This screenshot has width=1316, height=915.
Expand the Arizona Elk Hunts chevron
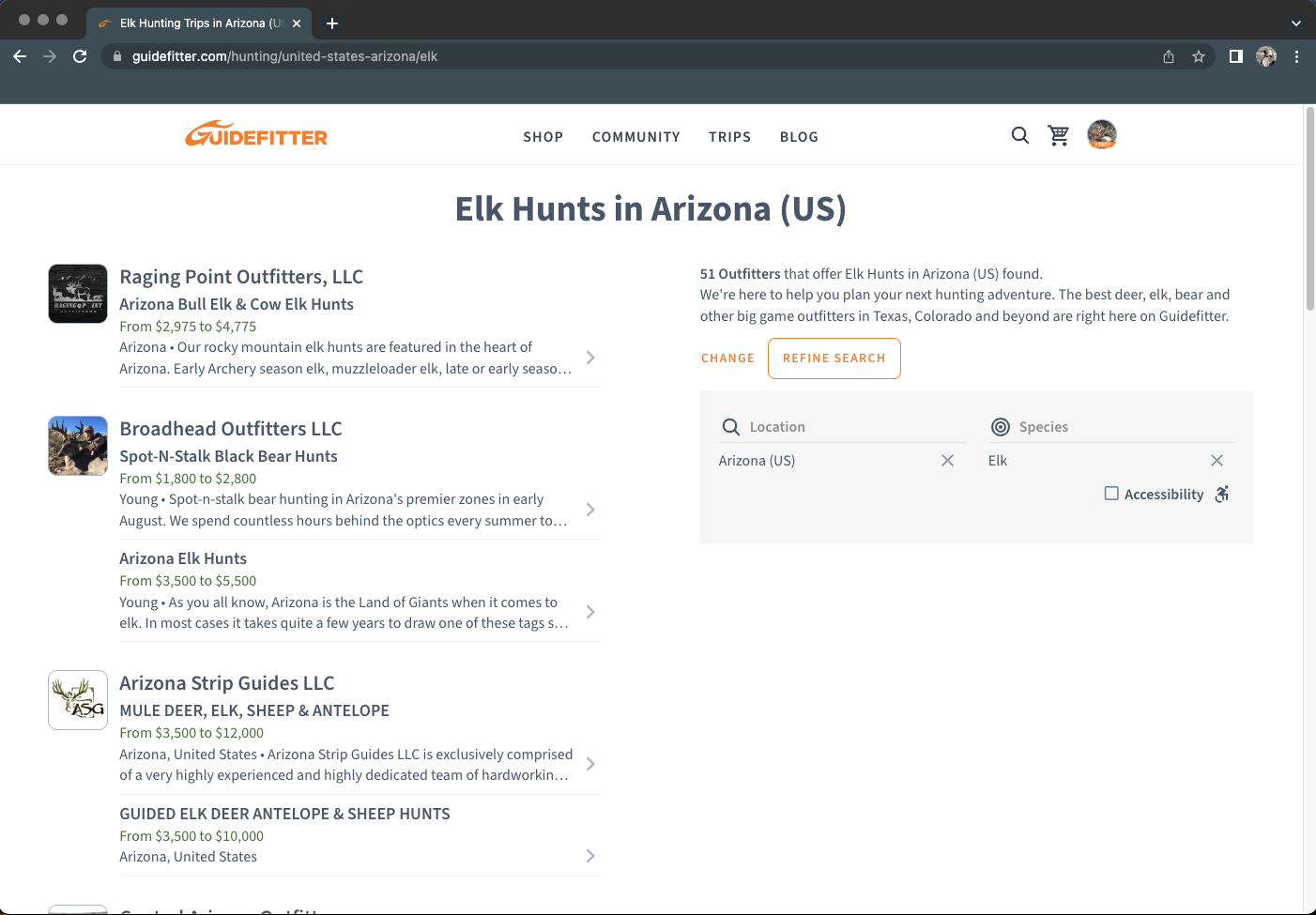tap(590, 611)
